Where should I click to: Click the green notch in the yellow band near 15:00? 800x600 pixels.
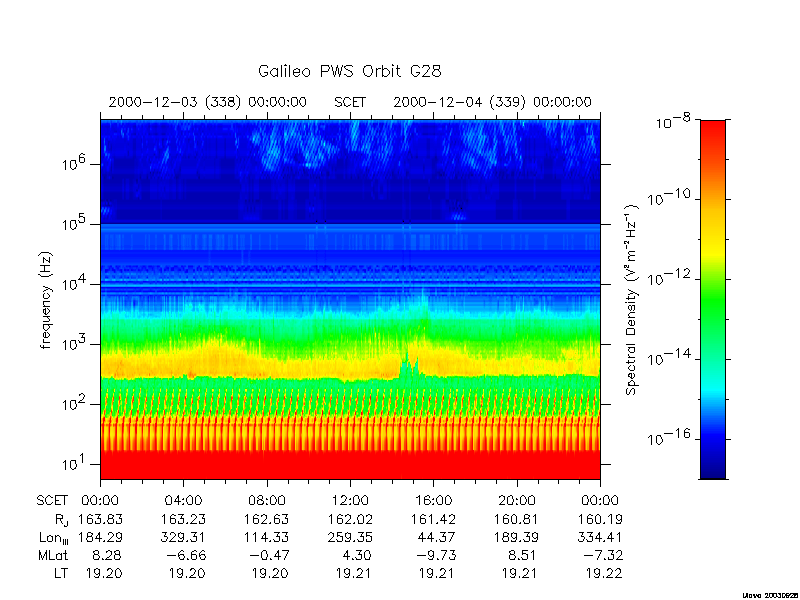point(409,367)
